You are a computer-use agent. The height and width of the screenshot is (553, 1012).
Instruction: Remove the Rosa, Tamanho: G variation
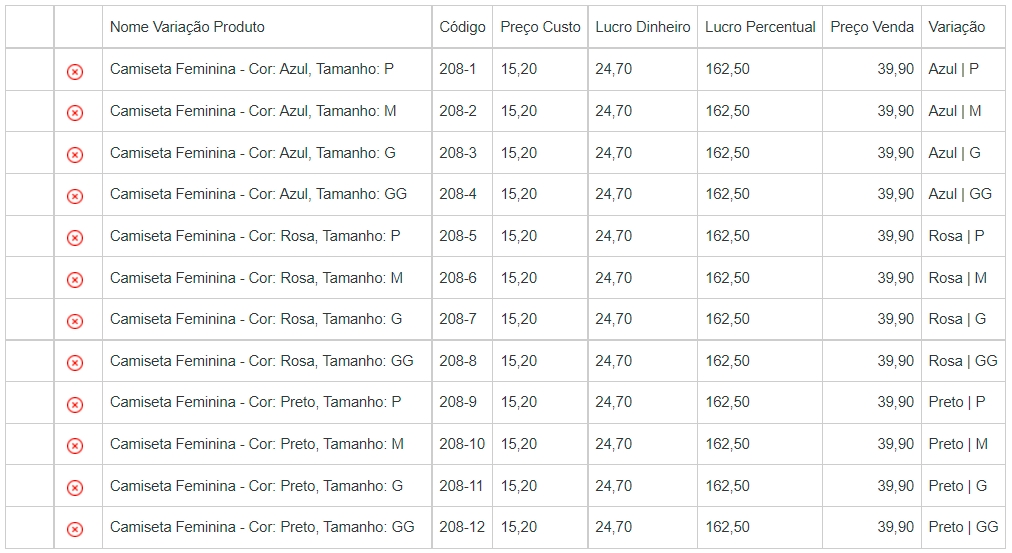74,321
